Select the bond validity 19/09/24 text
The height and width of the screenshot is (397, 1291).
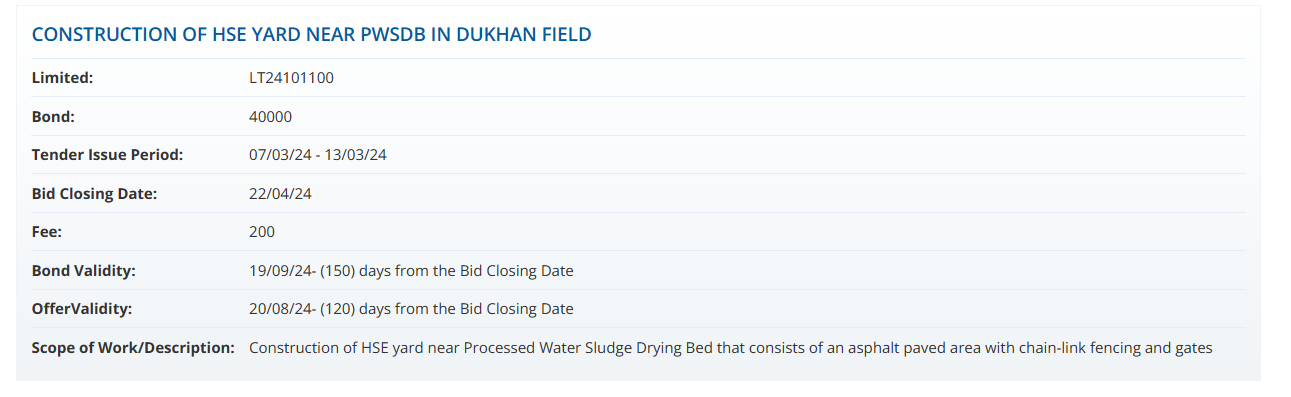[x=280, y=271]
